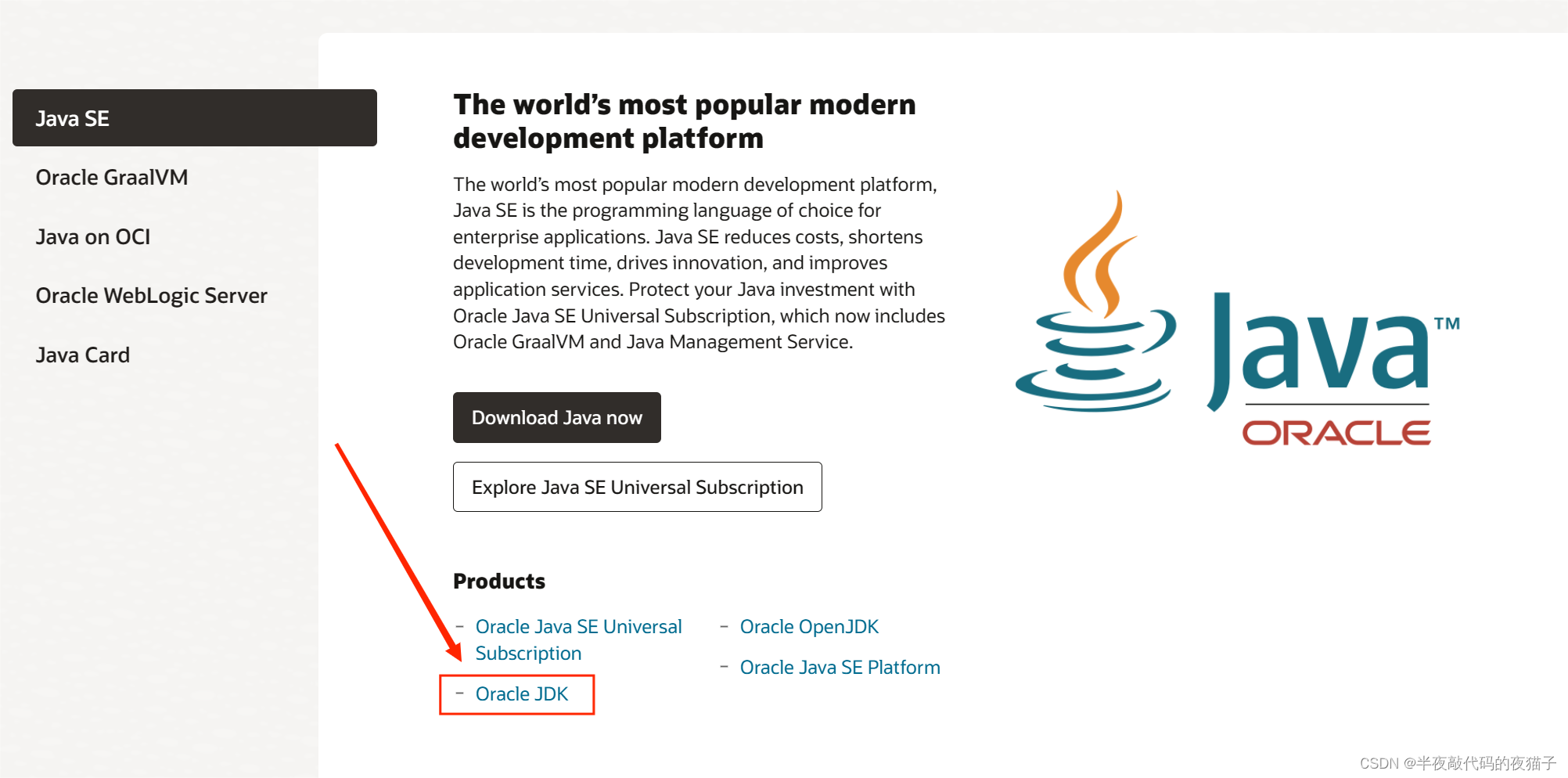Click the Java Oracle logo image

(1238, 319)
